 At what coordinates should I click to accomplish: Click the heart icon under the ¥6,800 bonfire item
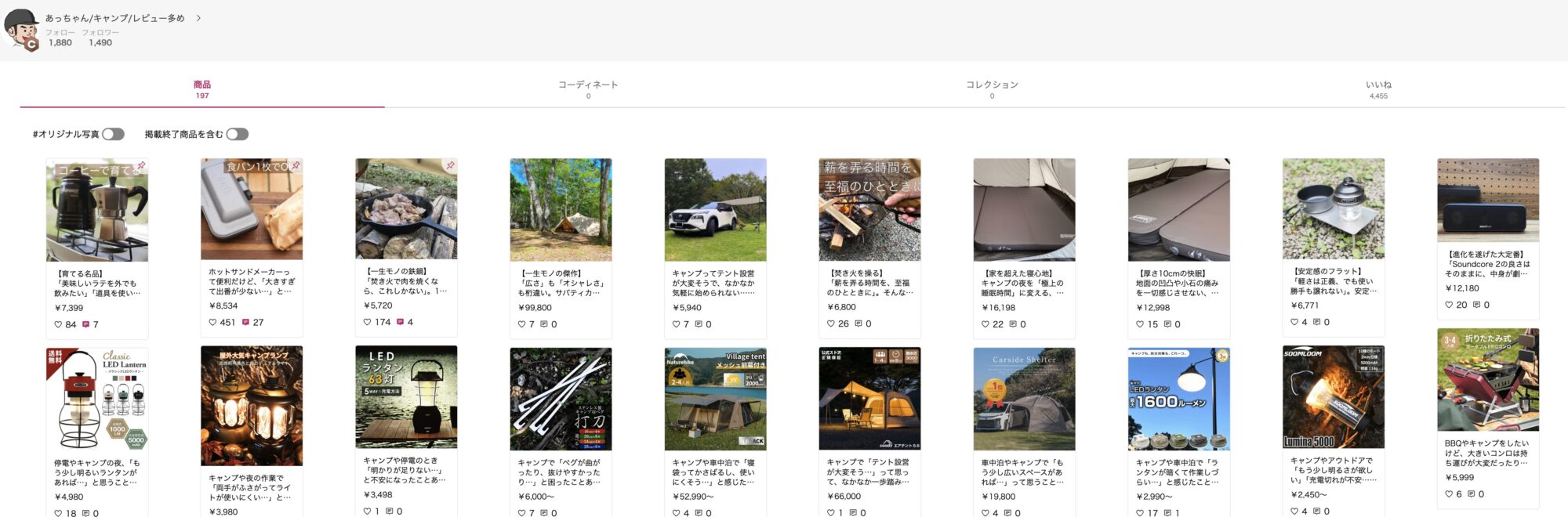pos(830,324)
